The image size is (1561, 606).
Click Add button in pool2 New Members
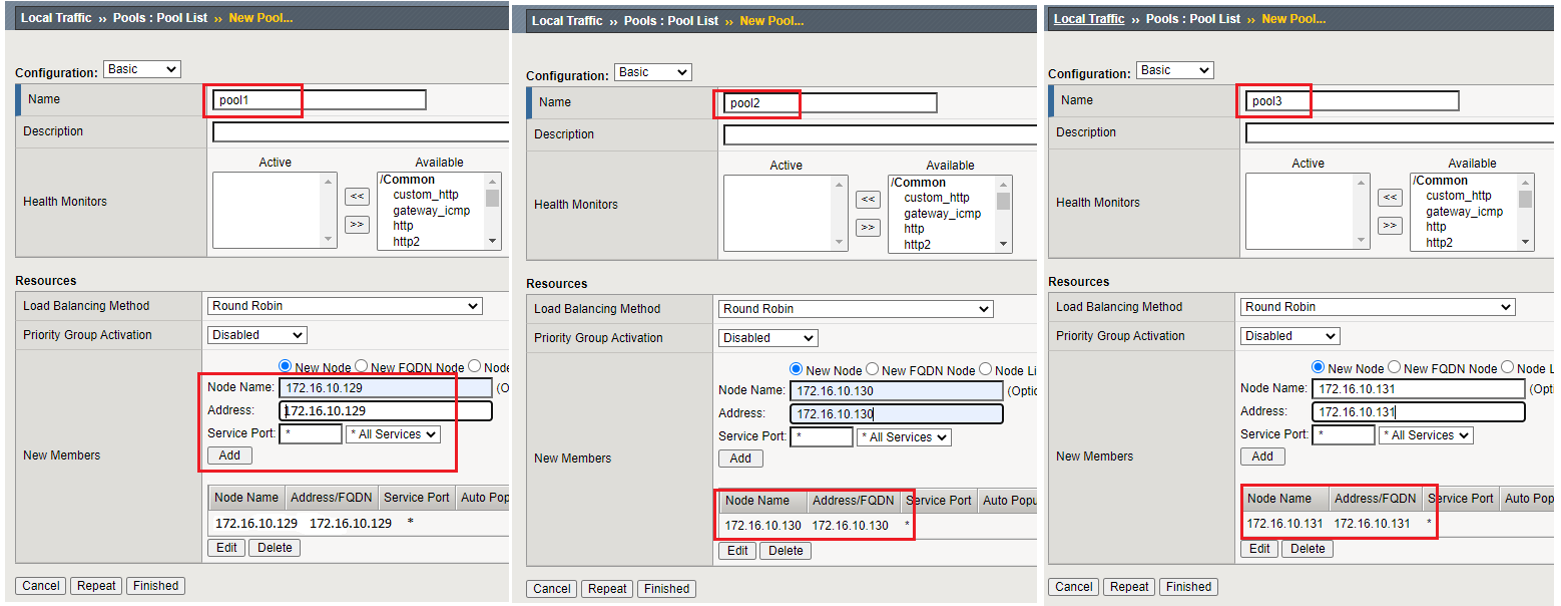(740, 458)
